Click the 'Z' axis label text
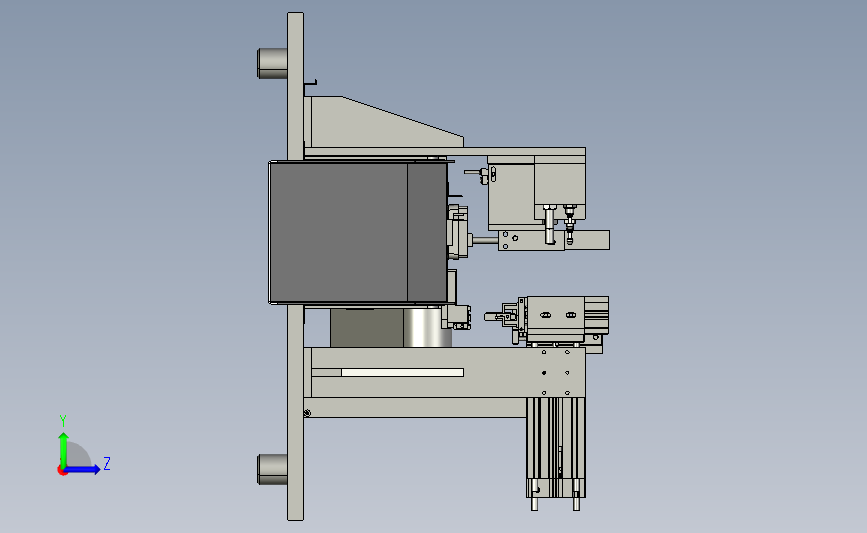The height and width of the screenshot is (533, 867). coord(107,463)
